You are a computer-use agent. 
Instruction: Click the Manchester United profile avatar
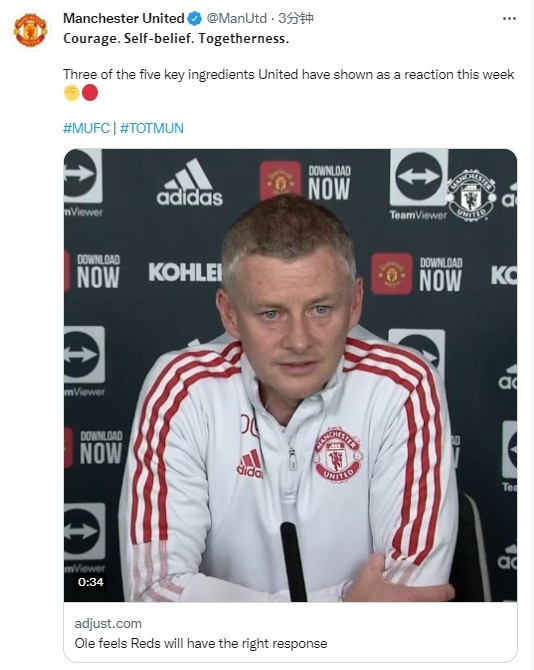tap(30, 30)
